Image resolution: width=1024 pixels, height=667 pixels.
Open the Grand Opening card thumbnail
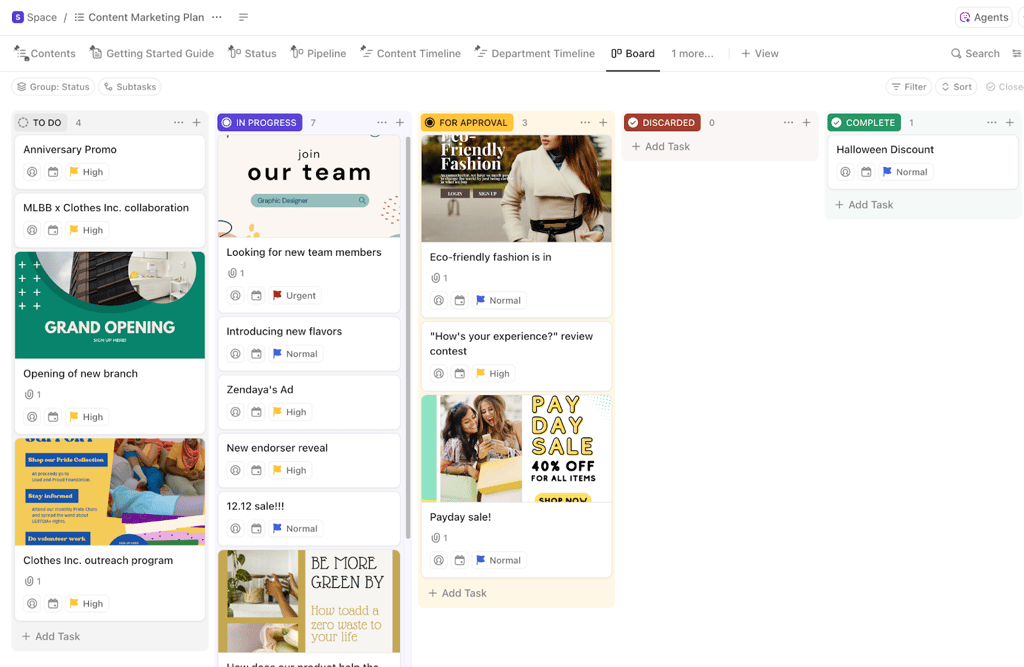tap(110, 305)
